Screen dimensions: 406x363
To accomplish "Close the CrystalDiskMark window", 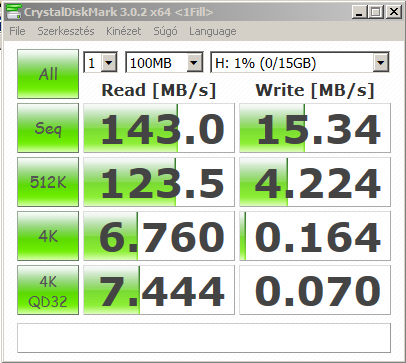I will coord(393,12).
